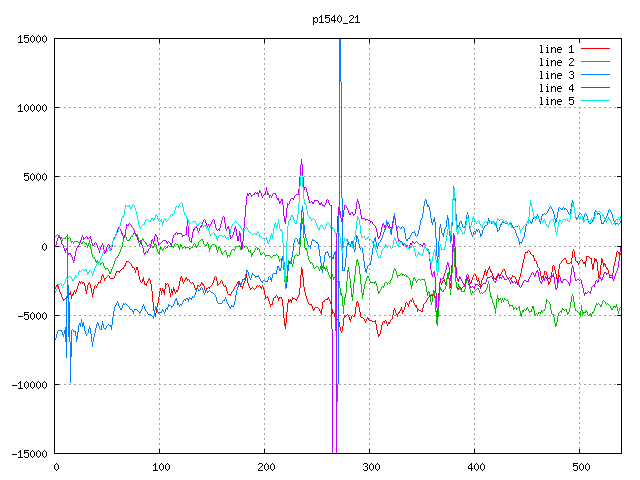
Task: Click the chart title p1540_21
Action: coord(336,19)
